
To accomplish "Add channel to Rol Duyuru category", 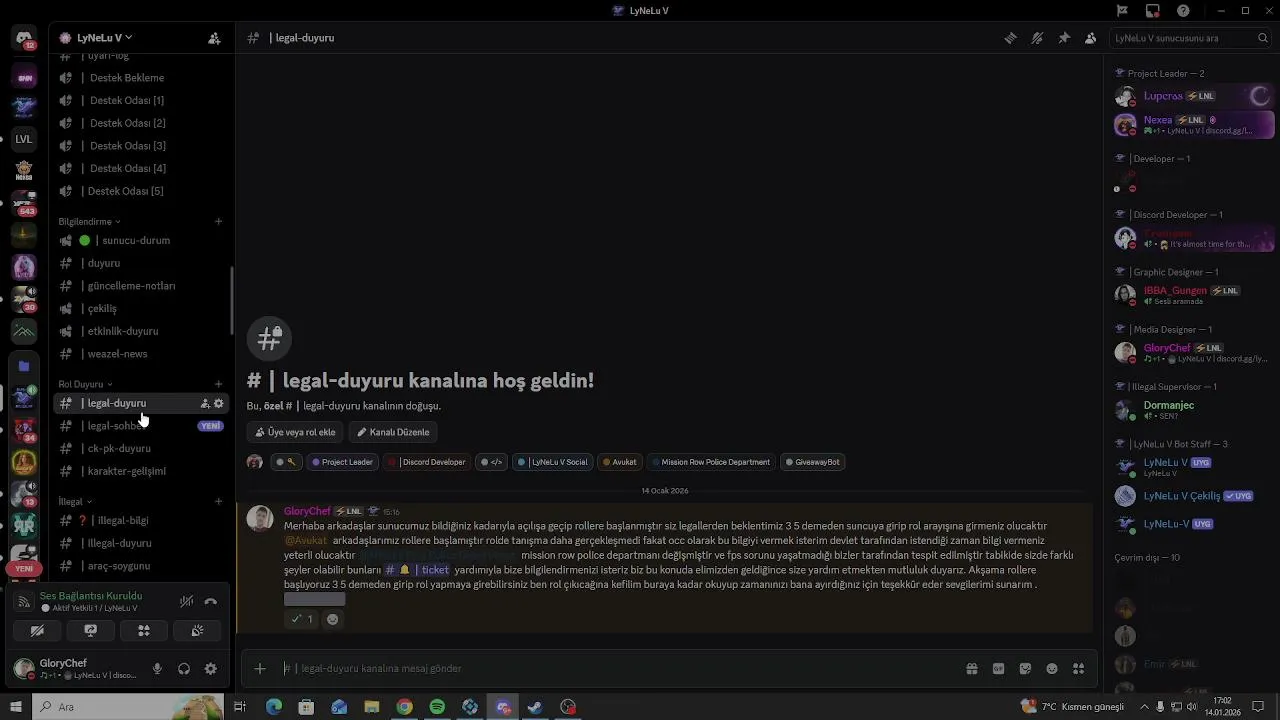I will [219, 384].
